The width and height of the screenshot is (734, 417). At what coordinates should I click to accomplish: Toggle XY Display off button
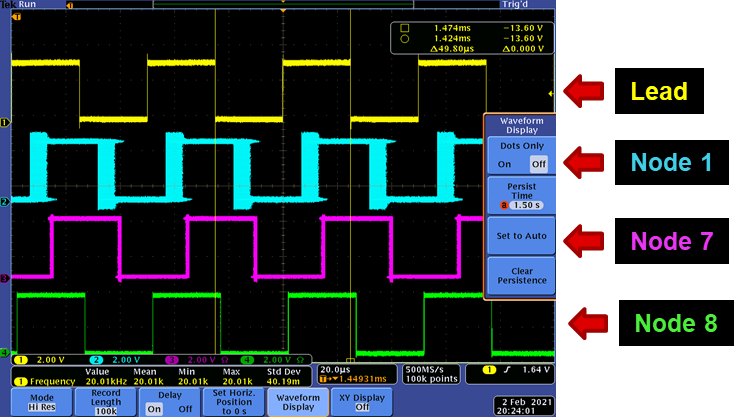point(362,401)
